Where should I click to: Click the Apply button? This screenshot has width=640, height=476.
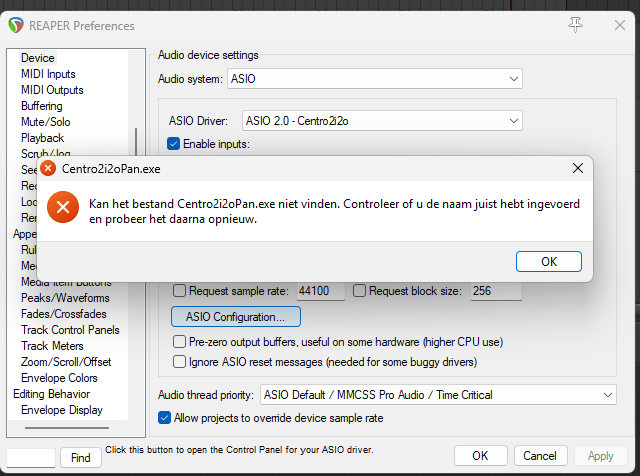(x=600, y=456)
